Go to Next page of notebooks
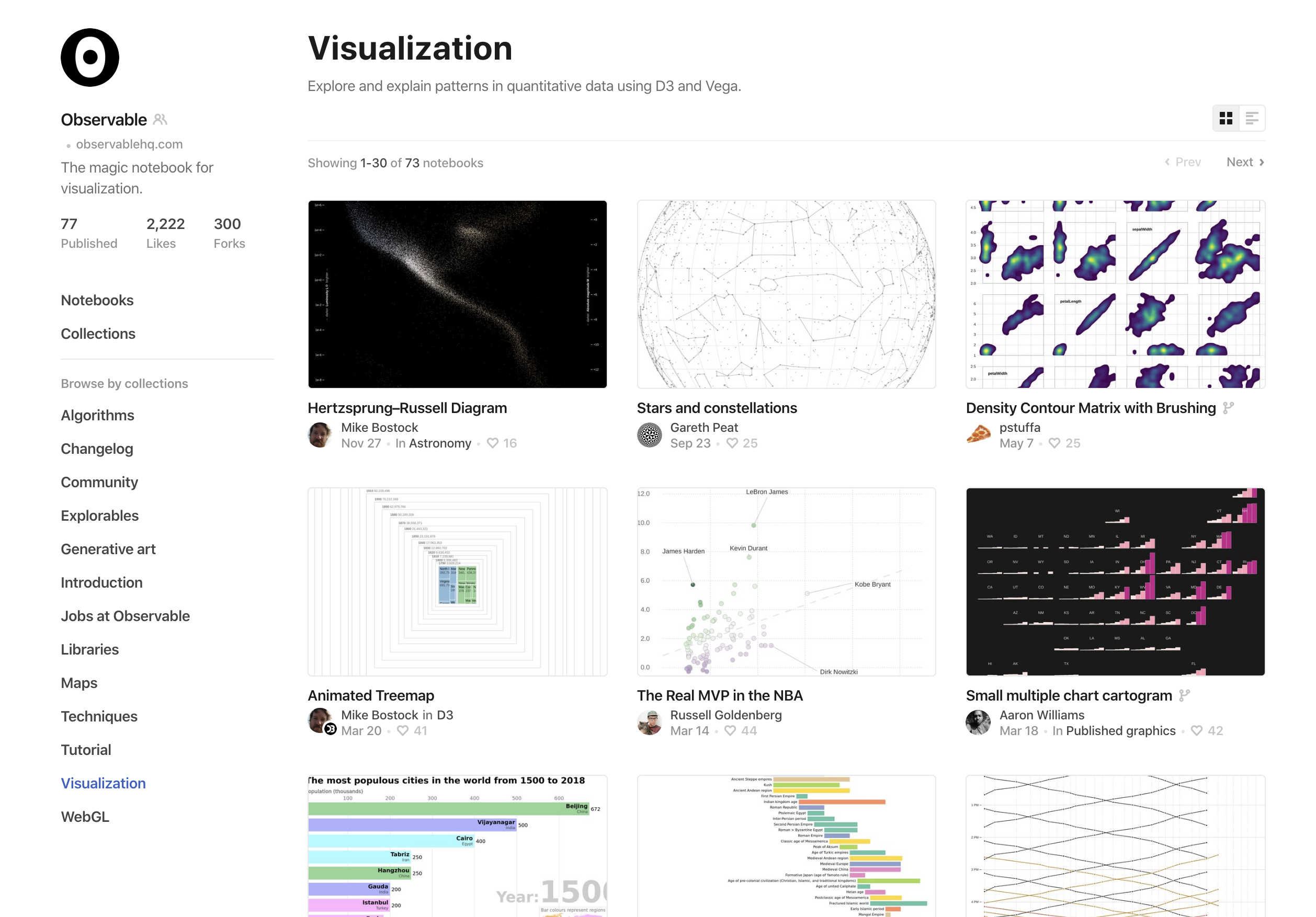 click(x=1245, y=162)
